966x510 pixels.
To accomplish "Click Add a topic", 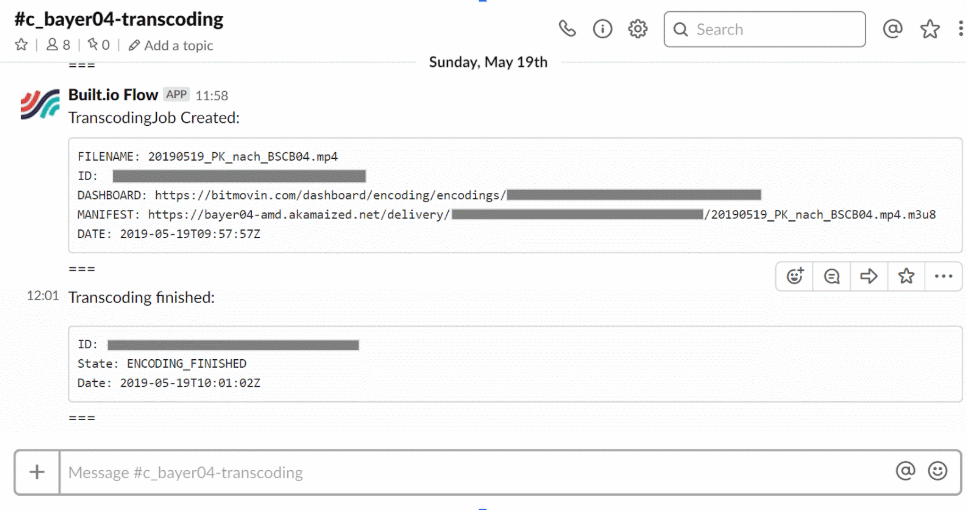I will 171,46.
